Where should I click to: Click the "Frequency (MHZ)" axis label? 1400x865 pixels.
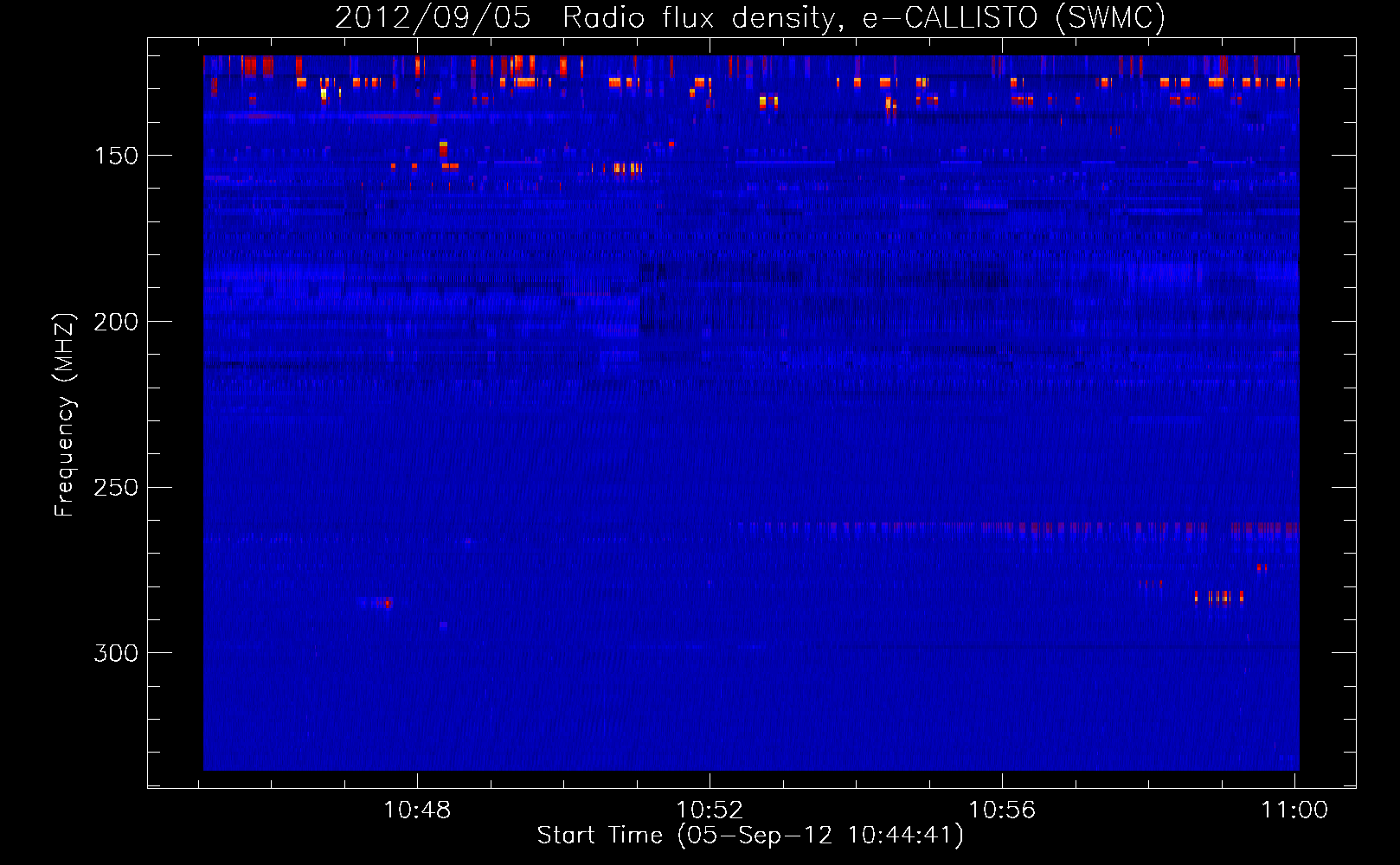pyautogui.click(x=65, y=414)
